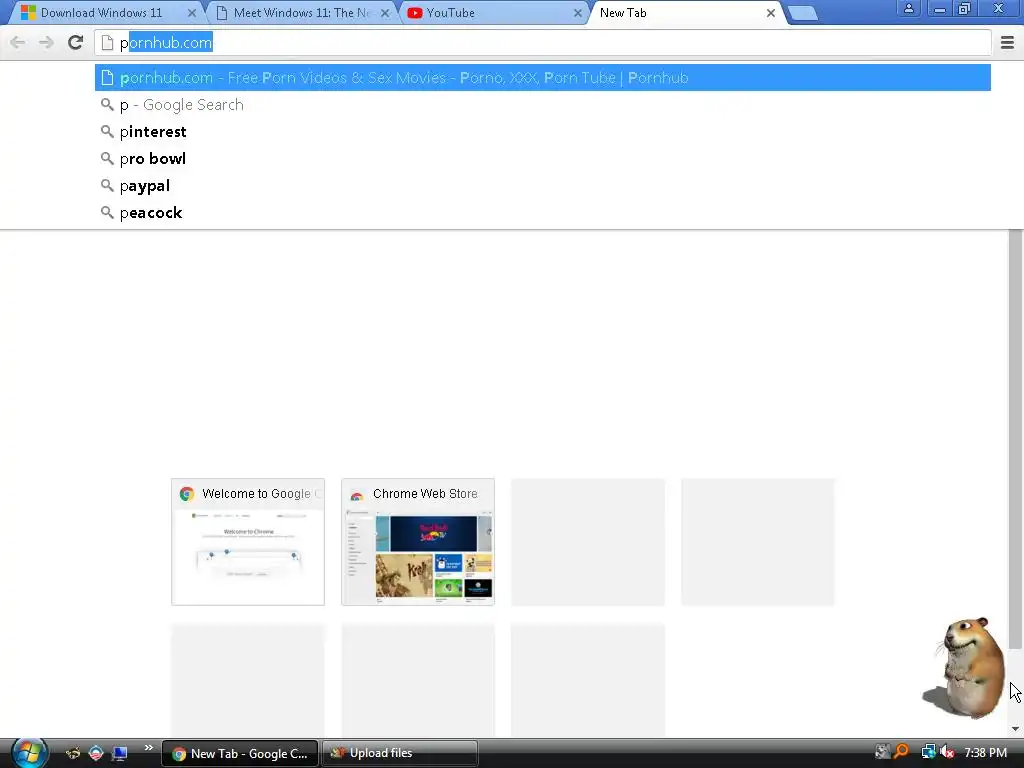
Task: Open the Welcome to Google Chrome thumbnail
Action: [x=248, y=542]
